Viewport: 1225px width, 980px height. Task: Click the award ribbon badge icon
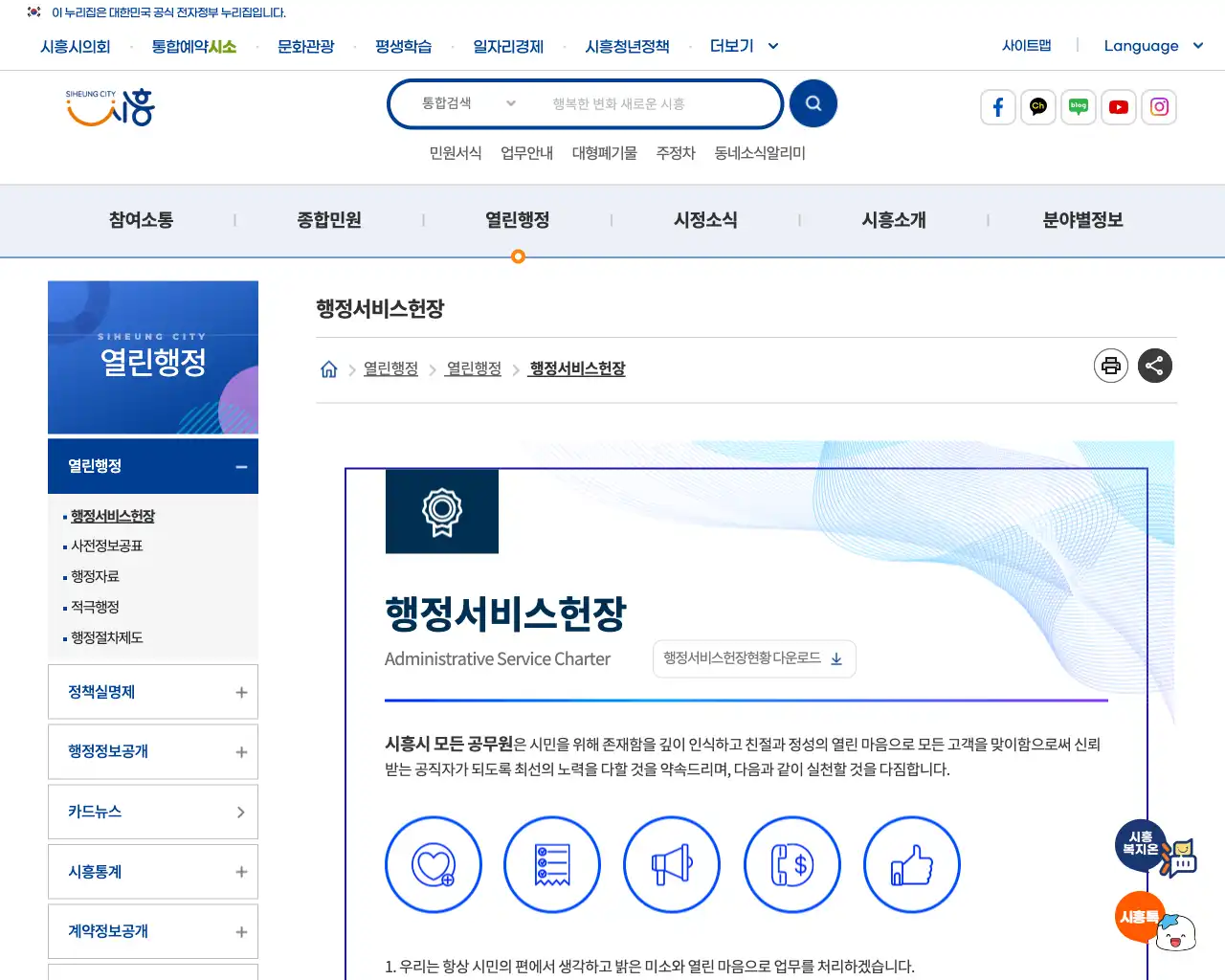[x=442, y=511]
